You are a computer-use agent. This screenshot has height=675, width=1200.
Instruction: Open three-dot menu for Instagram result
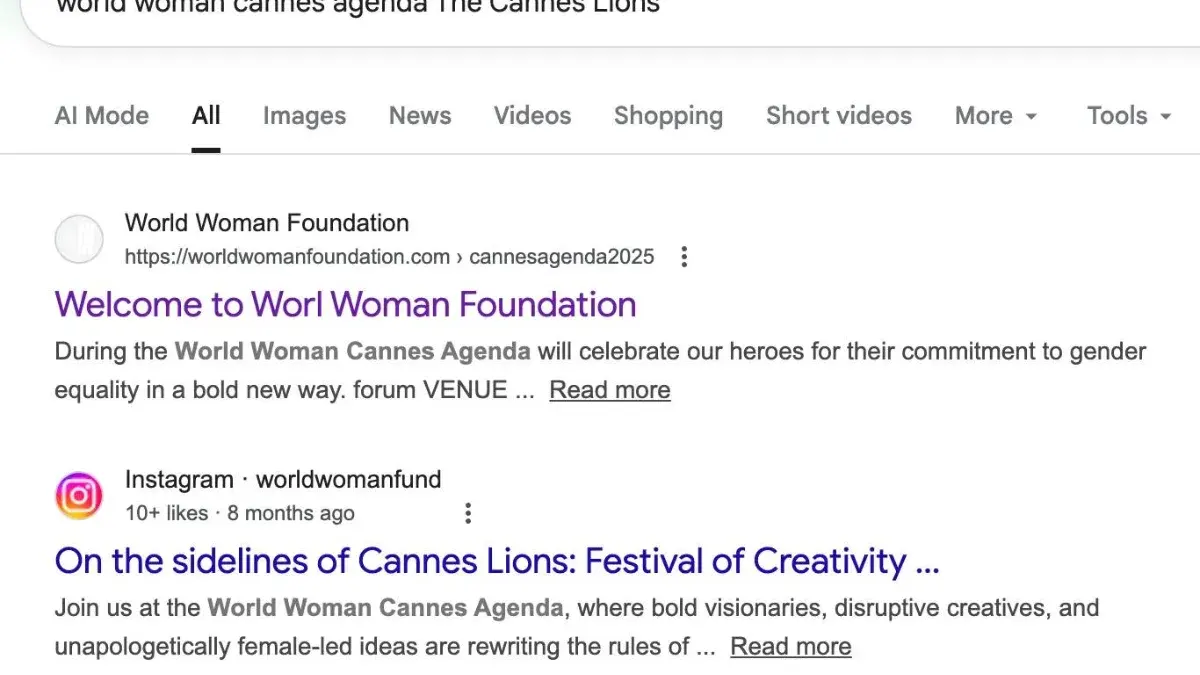coord(467,514)
